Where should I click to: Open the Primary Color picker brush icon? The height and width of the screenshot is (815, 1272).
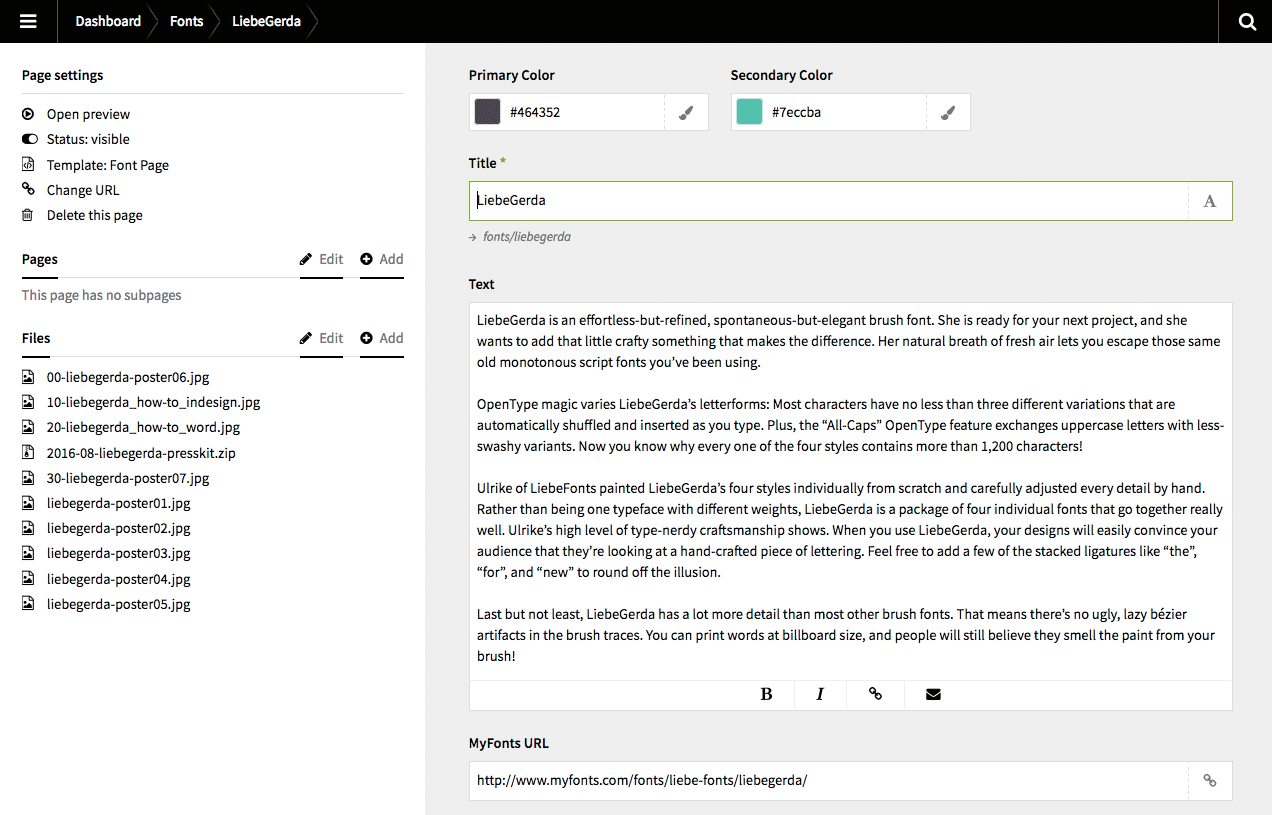coord(686,113)
